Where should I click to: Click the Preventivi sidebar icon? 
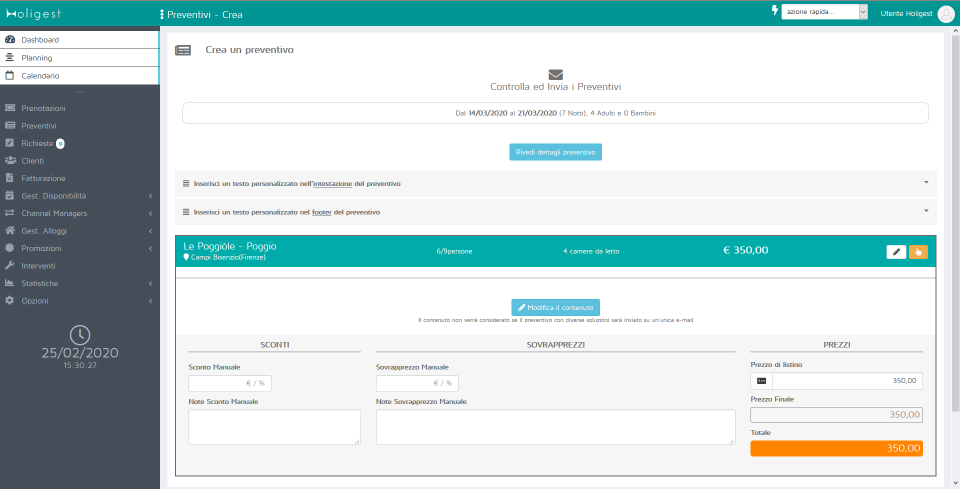(x=9, y=126)
